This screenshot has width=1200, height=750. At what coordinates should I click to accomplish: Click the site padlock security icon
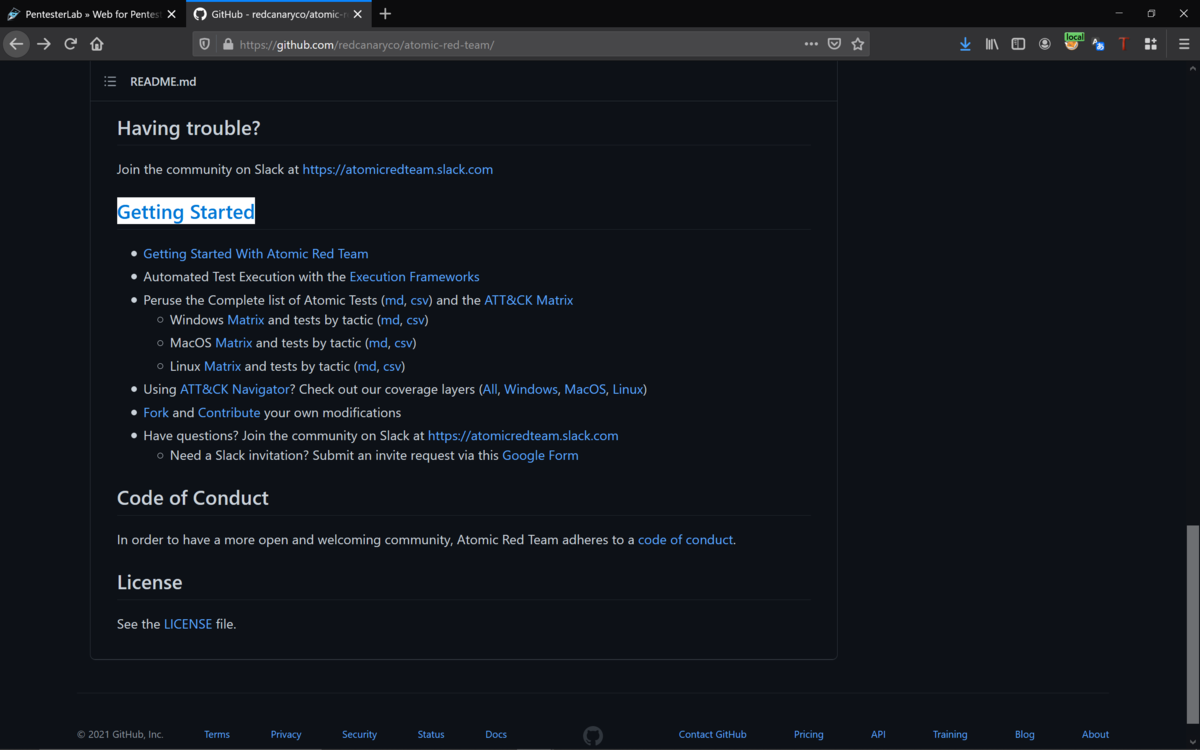tap(228, 44)
